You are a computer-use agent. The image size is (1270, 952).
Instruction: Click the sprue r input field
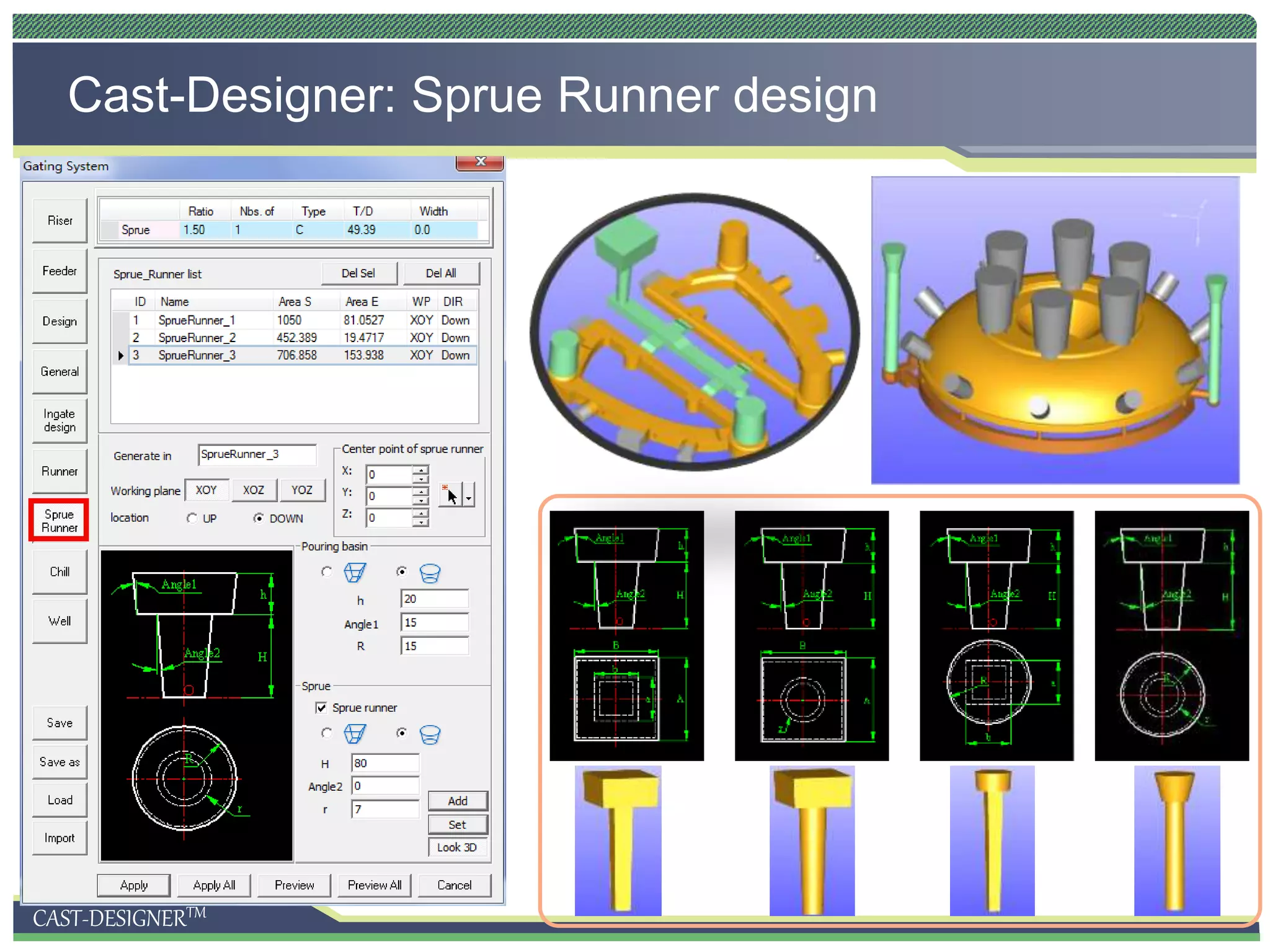(385, 809)
